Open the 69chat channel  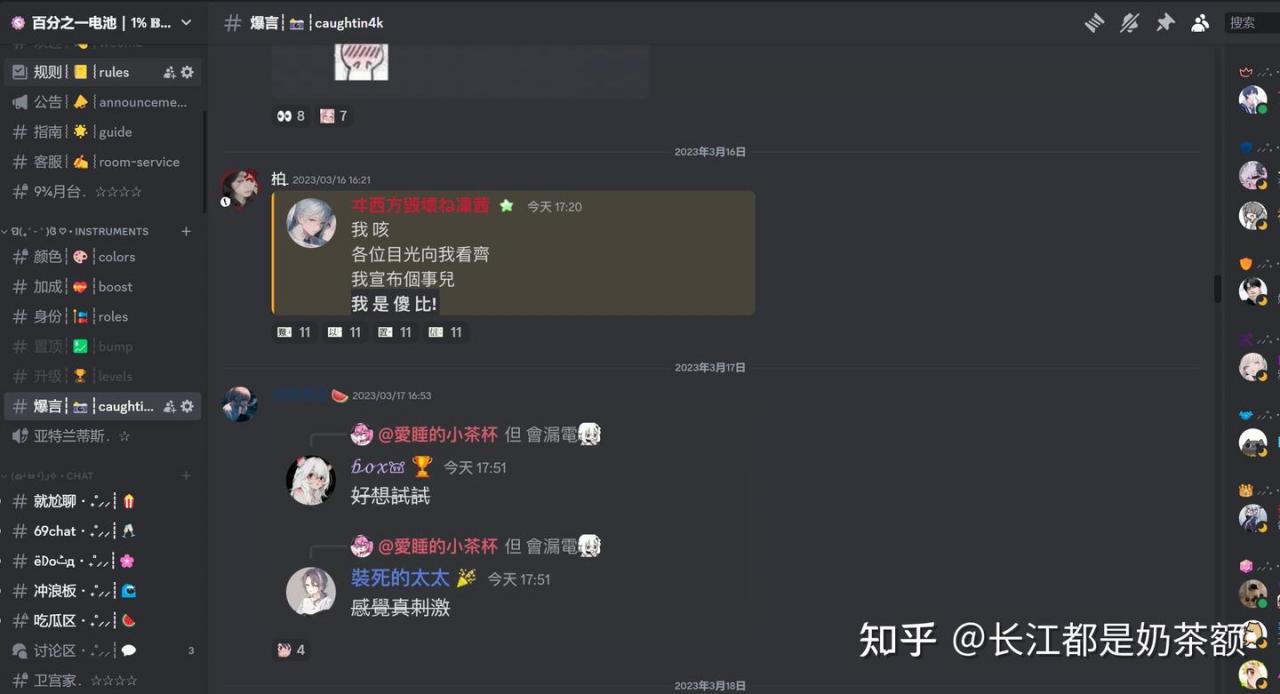pos(102,531)
